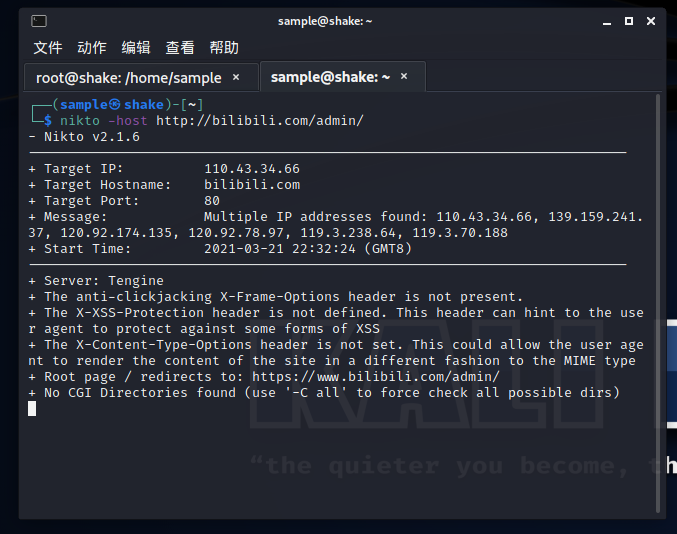Click the IP address 120.92.174.135
This screenshot has width=677, height=534.
pyautogui.click(x=119, y=233)
